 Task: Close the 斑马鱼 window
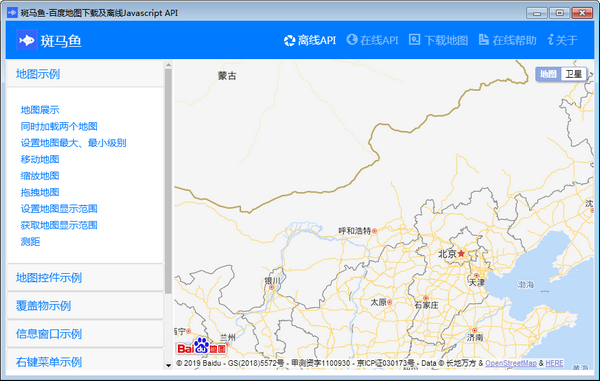pyautogui.click(x=582, y=13)
